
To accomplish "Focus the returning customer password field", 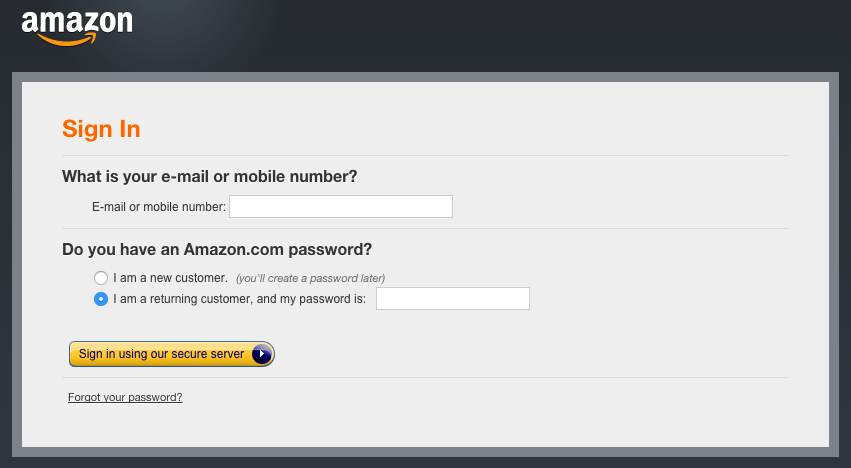I will click(x=453, y=299).
